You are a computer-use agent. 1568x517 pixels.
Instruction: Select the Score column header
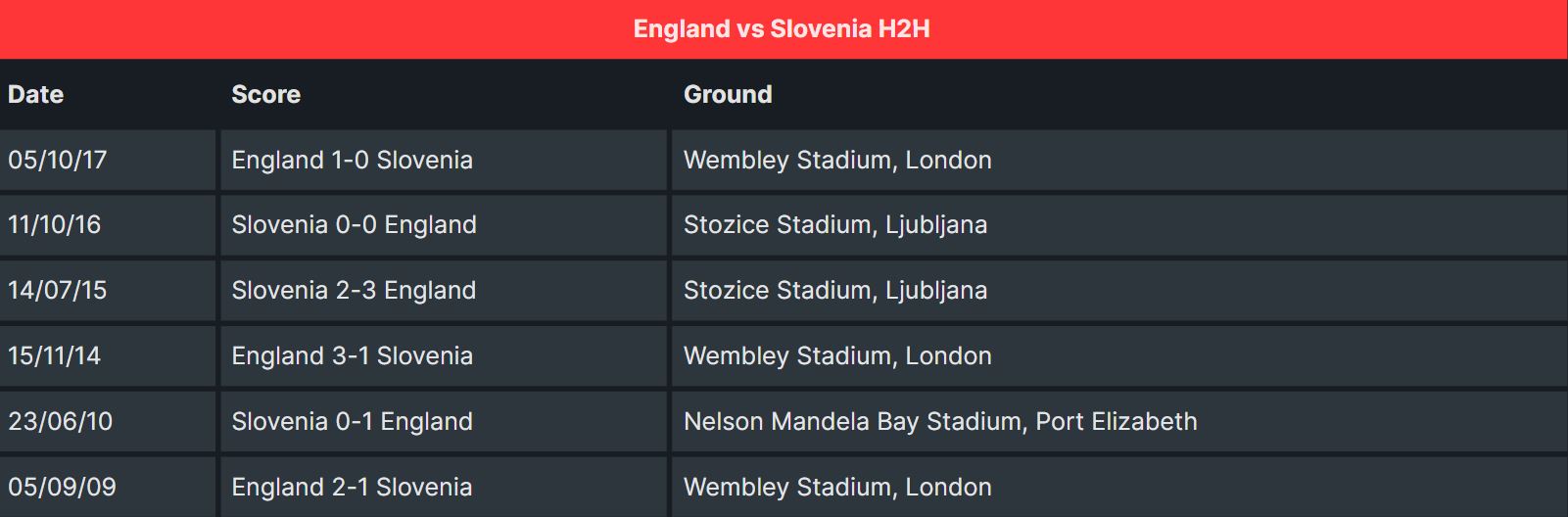(266, 94)
